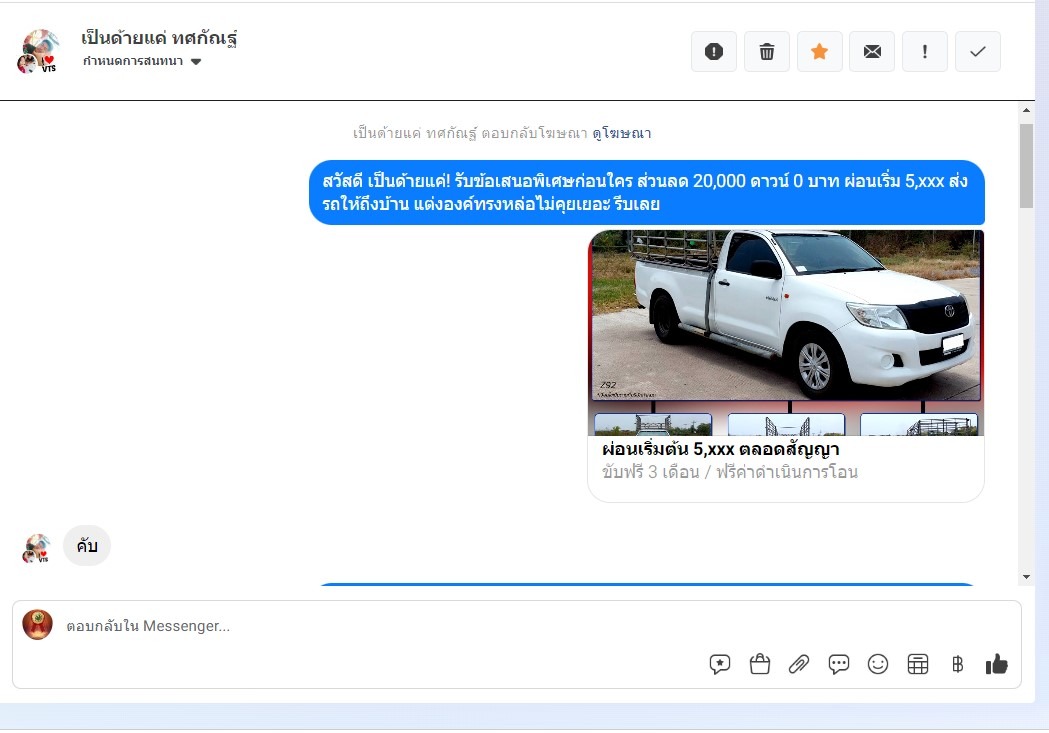1049x733 pixels.
Task: Click the contact's profile picture in header
Action: pyautogui.click(x=39, y=51)
